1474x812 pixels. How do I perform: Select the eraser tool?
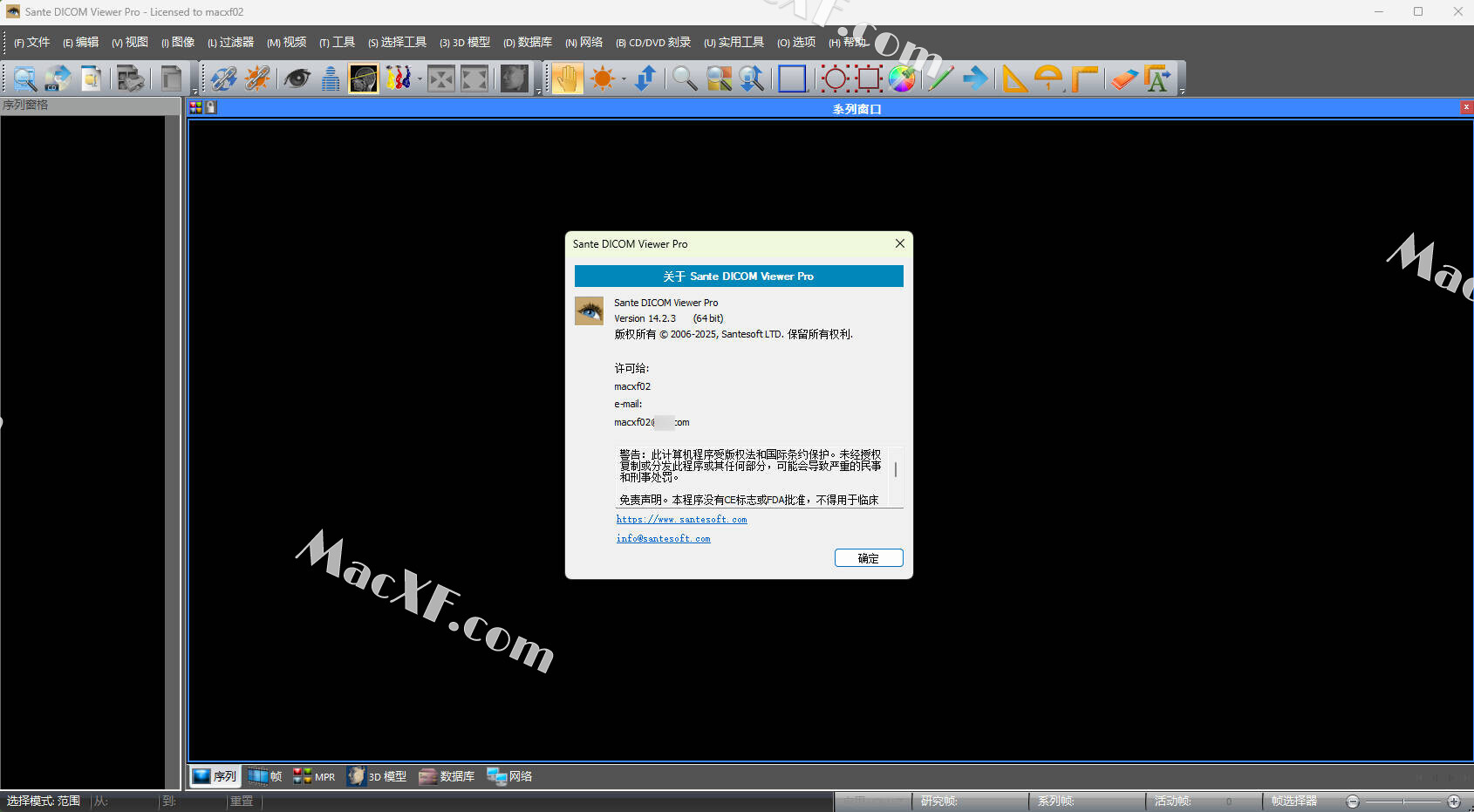(x=1123, y=78)
